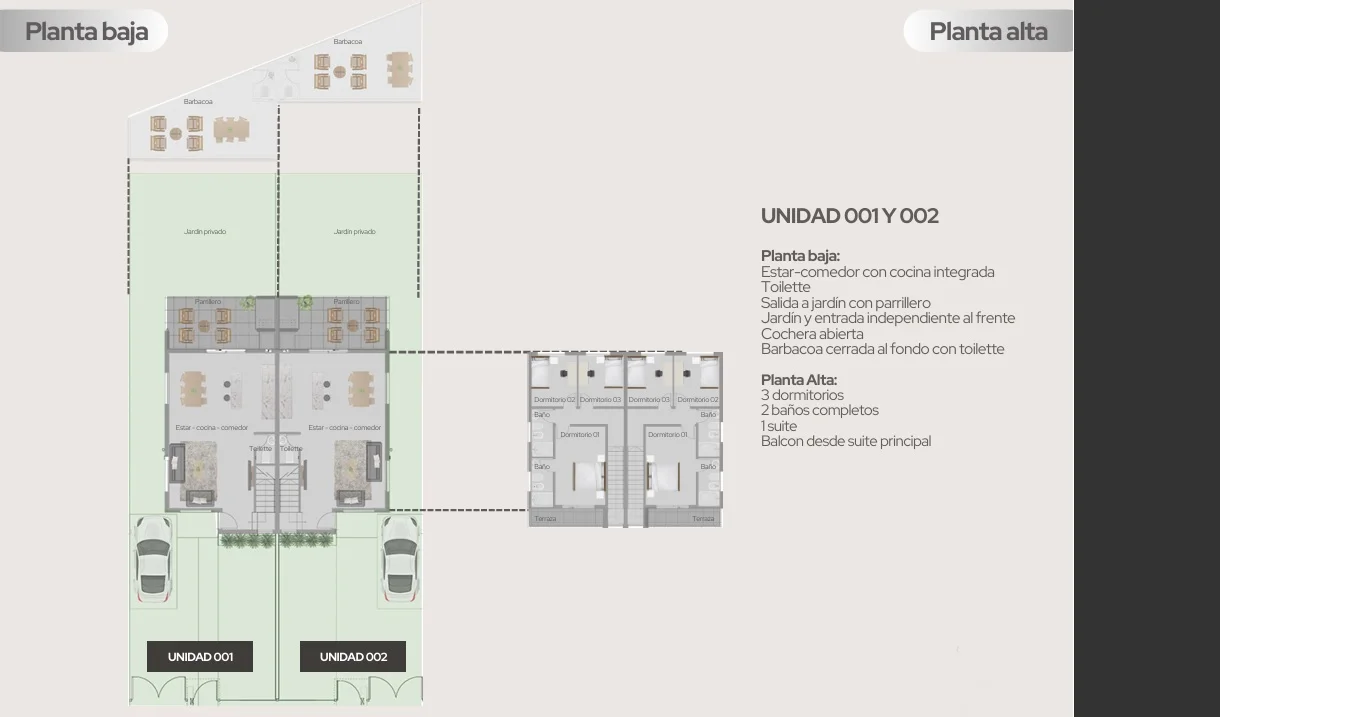Click the dining table in Unidad 002's Barbacoa
Image resolution: width=1366 pixels, height=717 pixels.
pos(399,67)
